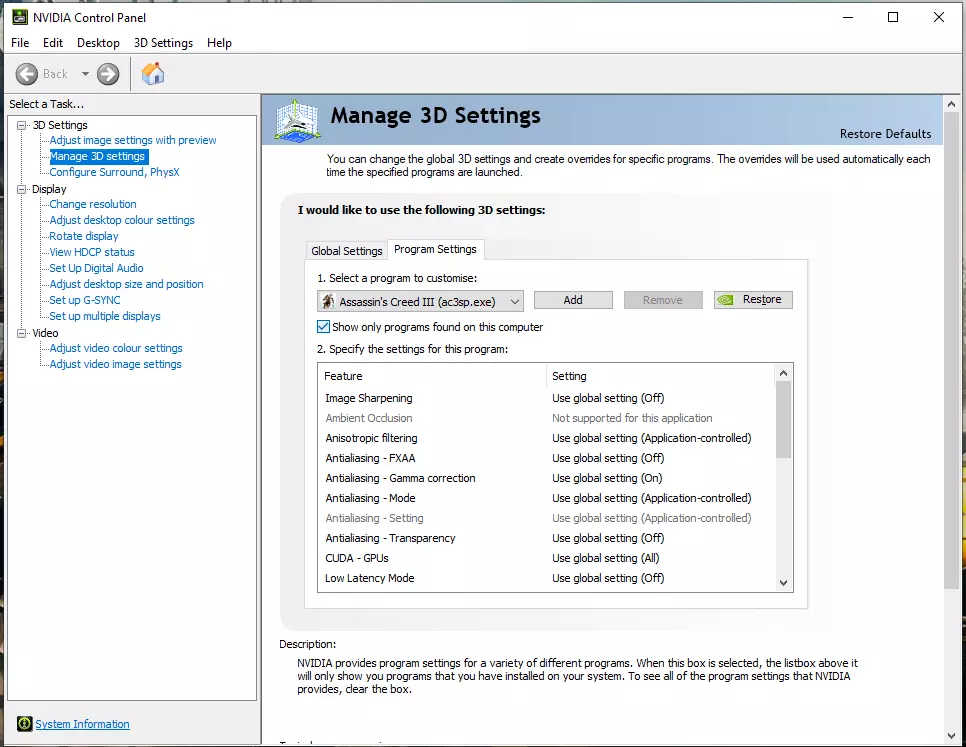Click the Restore button with NVIDIA logo
The height and width of the screenshot is (747, 966).
pyautogui.click(x=752, y=300)
